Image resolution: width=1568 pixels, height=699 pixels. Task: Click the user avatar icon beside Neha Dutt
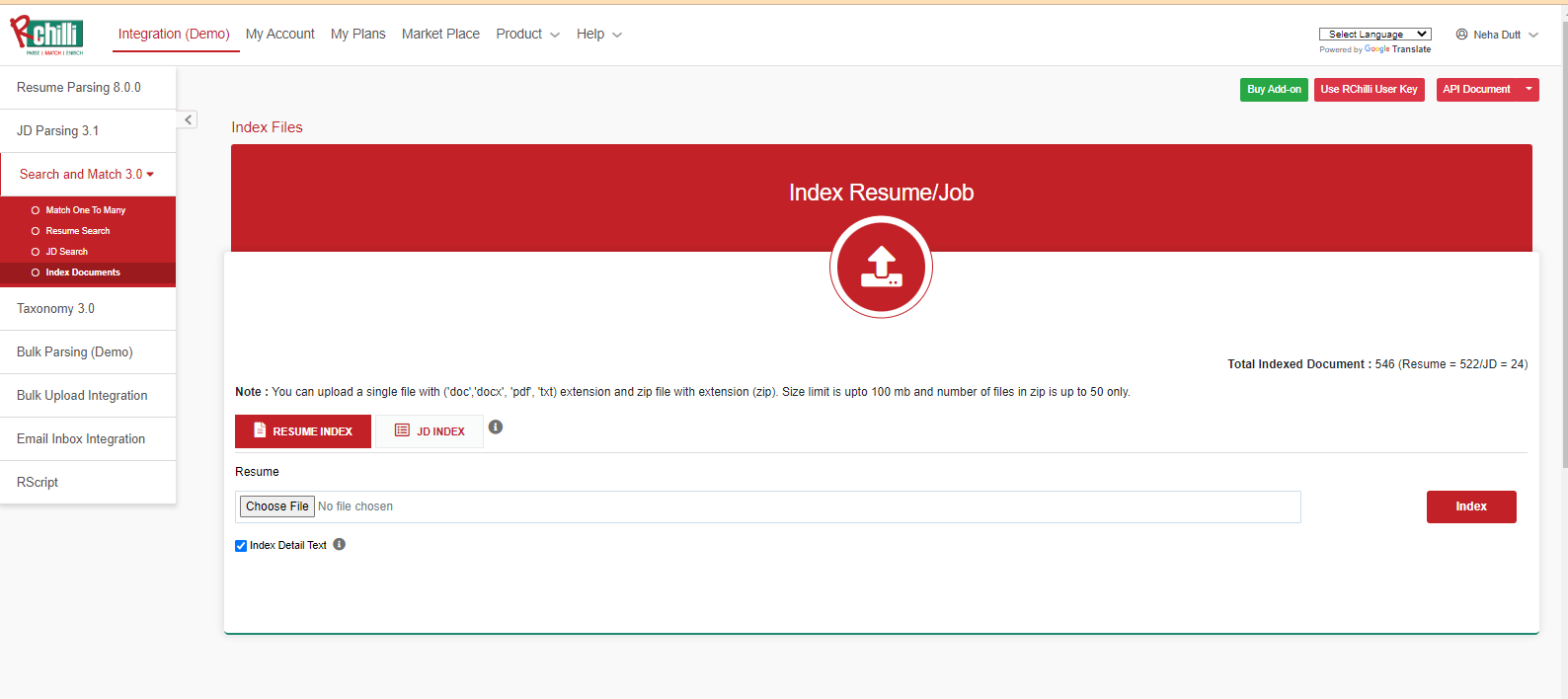tap(1461, 34)
